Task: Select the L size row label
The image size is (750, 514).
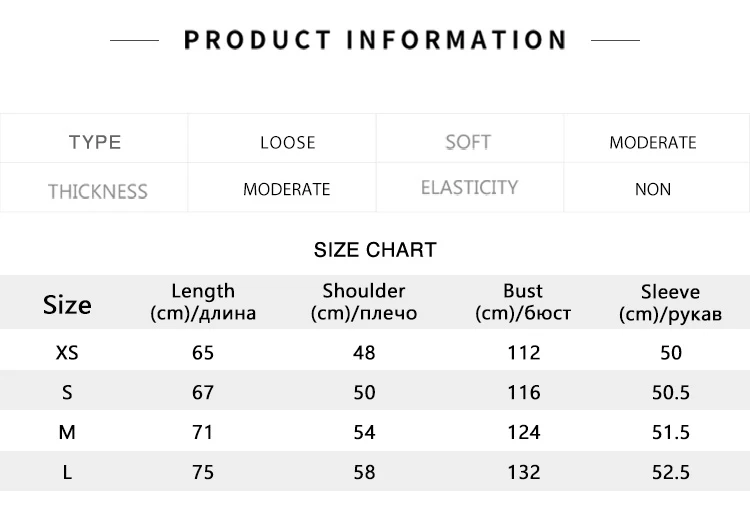Action: click(x=67, y=472)
